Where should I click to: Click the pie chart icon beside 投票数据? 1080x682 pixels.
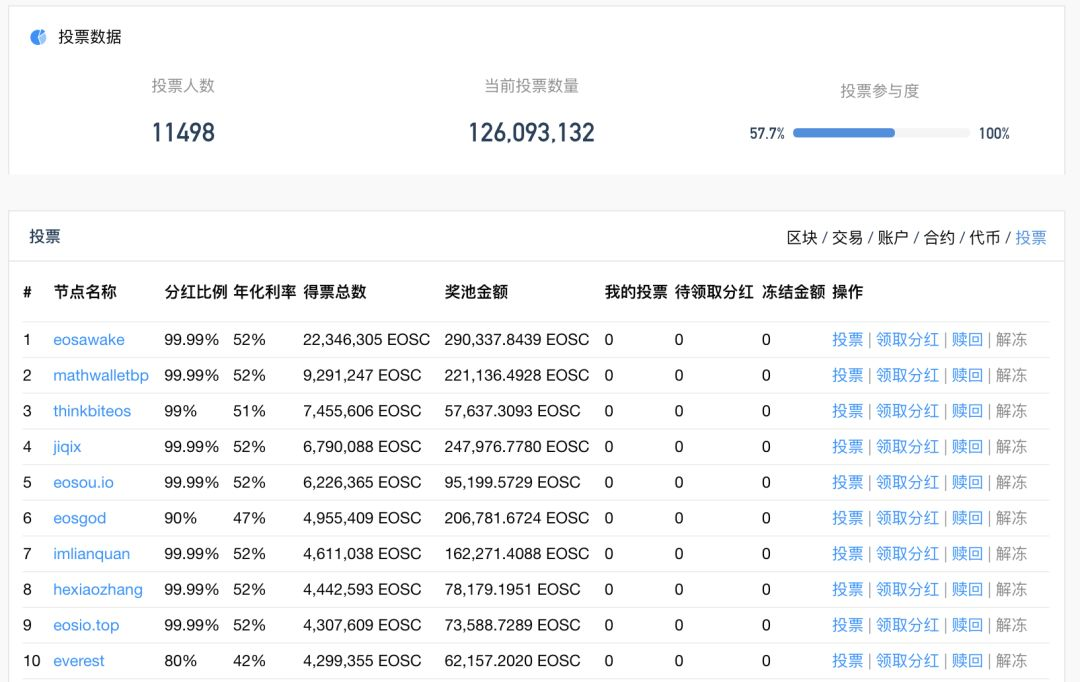[x=38, y=37]
